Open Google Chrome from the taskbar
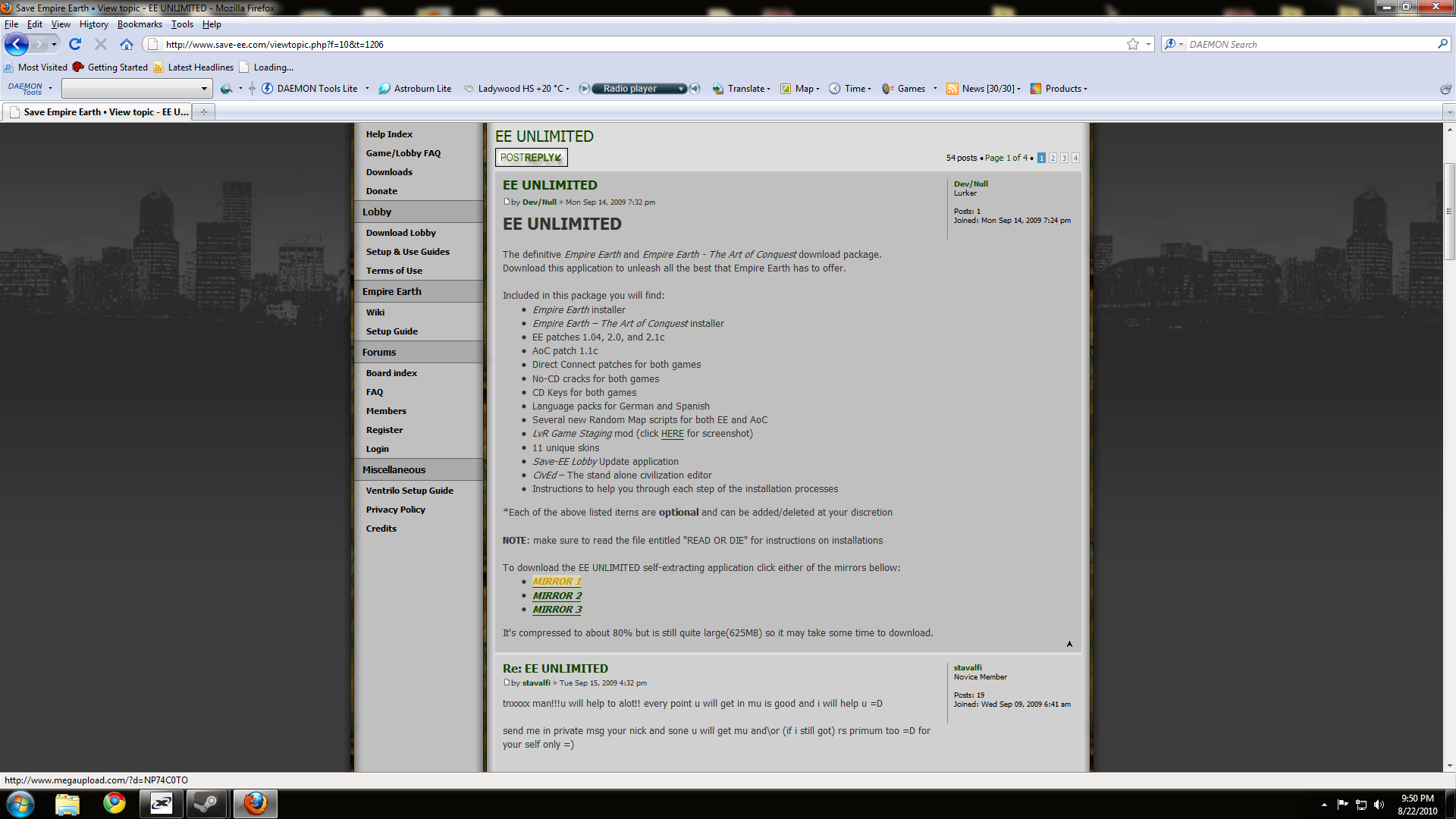This screenshot has height=819, width=1456. pos(115,803)
